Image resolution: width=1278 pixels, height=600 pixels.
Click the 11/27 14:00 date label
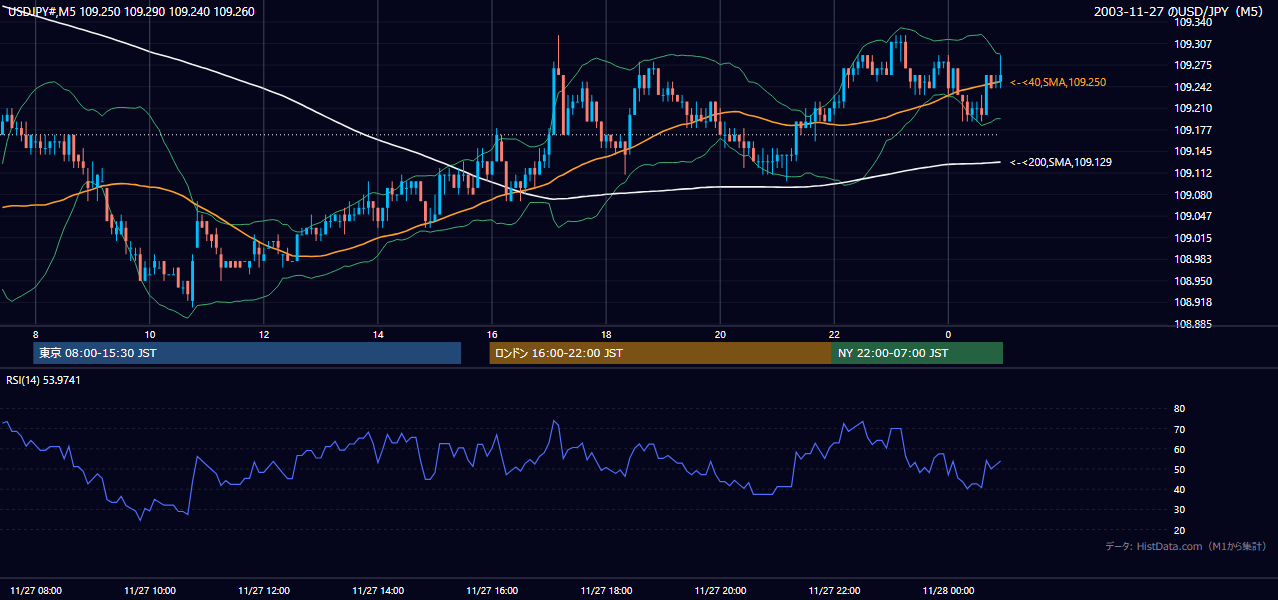click(378, 590)
